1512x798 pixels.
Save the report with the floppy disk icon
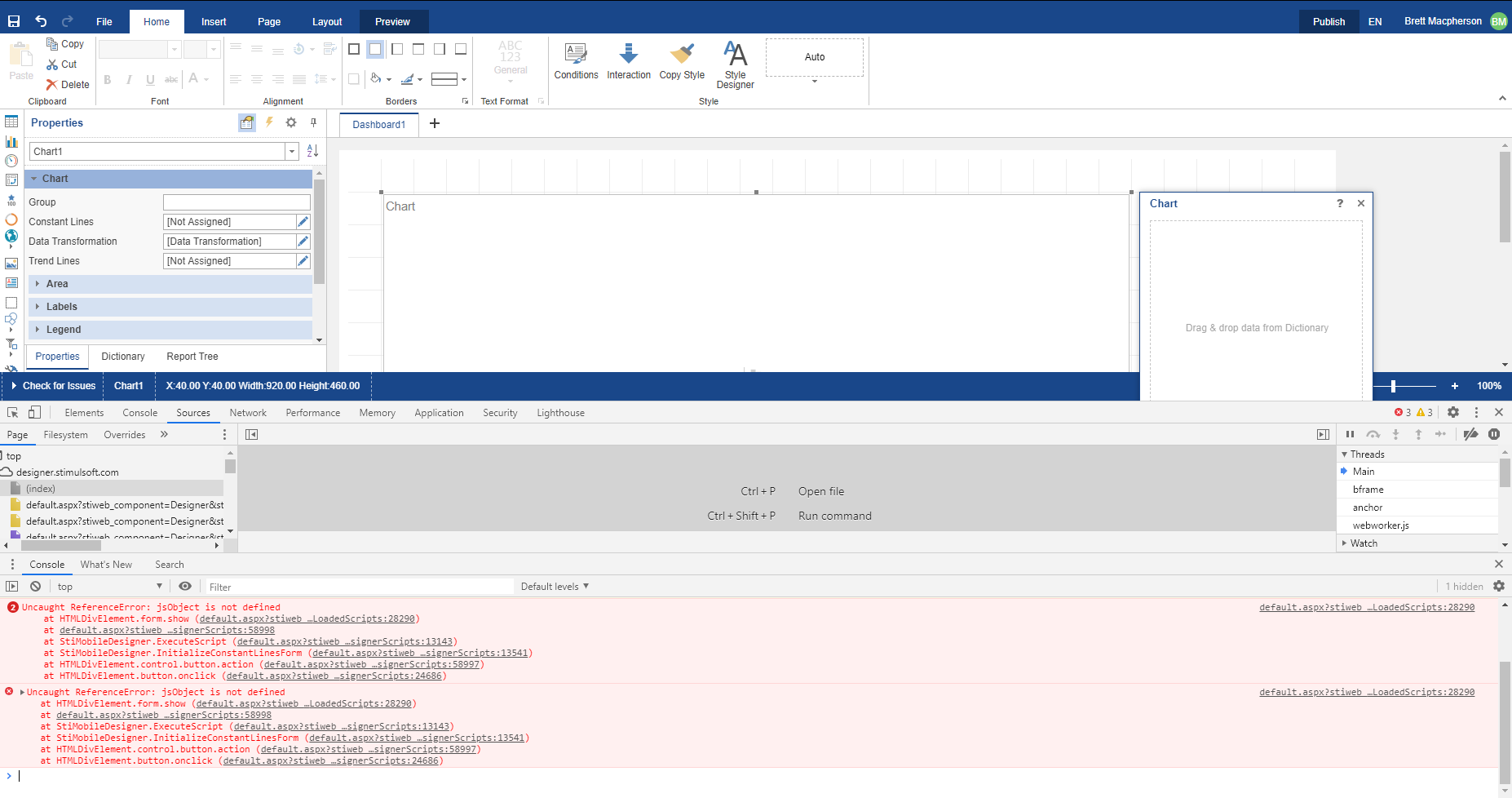click(14, 21)
